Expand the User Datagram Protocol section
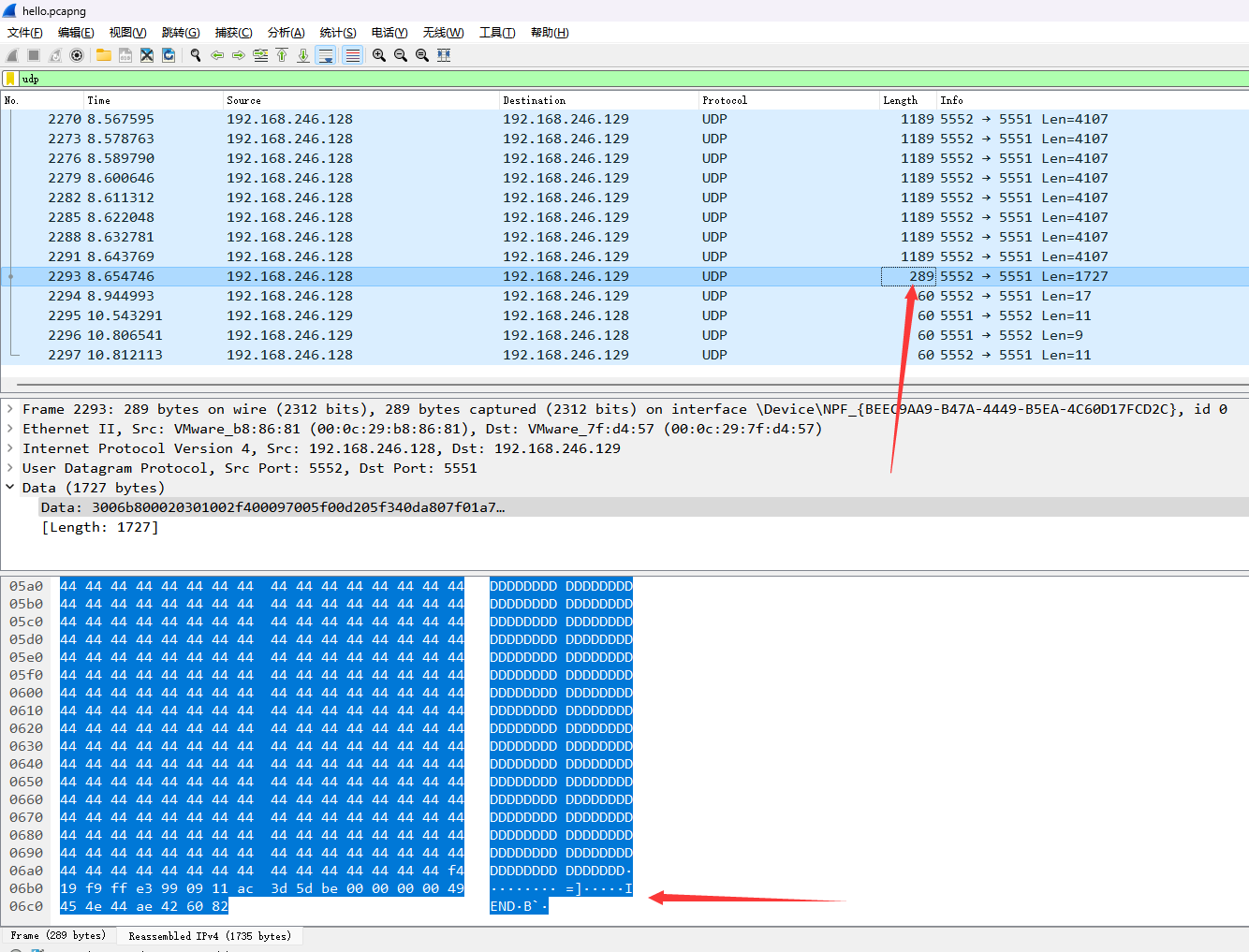 (x=10, y=468)
